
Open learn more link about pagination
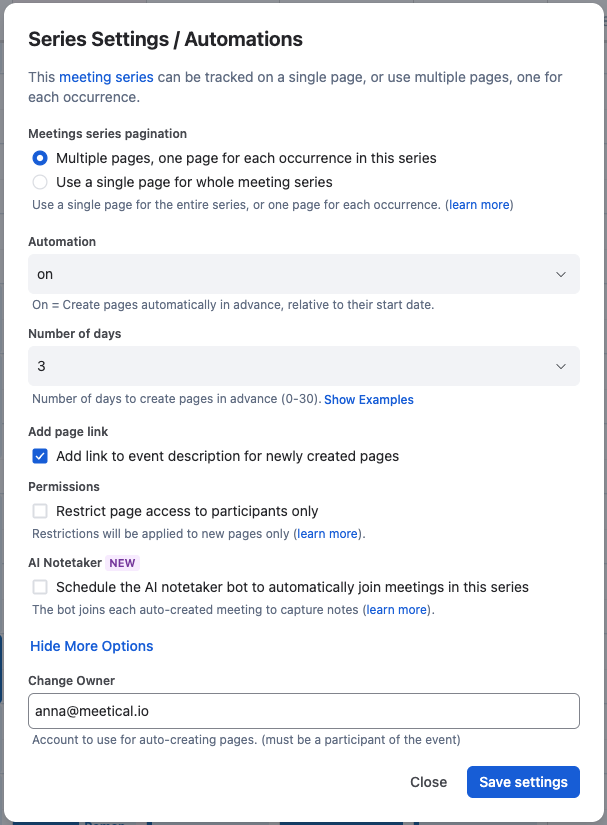(479, 205)
